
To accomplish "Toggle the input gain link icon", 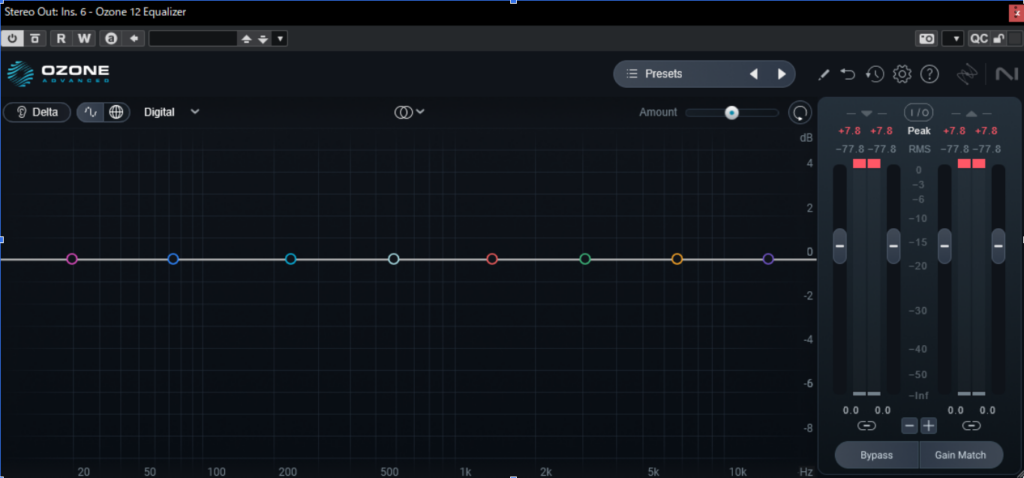I will (866, 426).
